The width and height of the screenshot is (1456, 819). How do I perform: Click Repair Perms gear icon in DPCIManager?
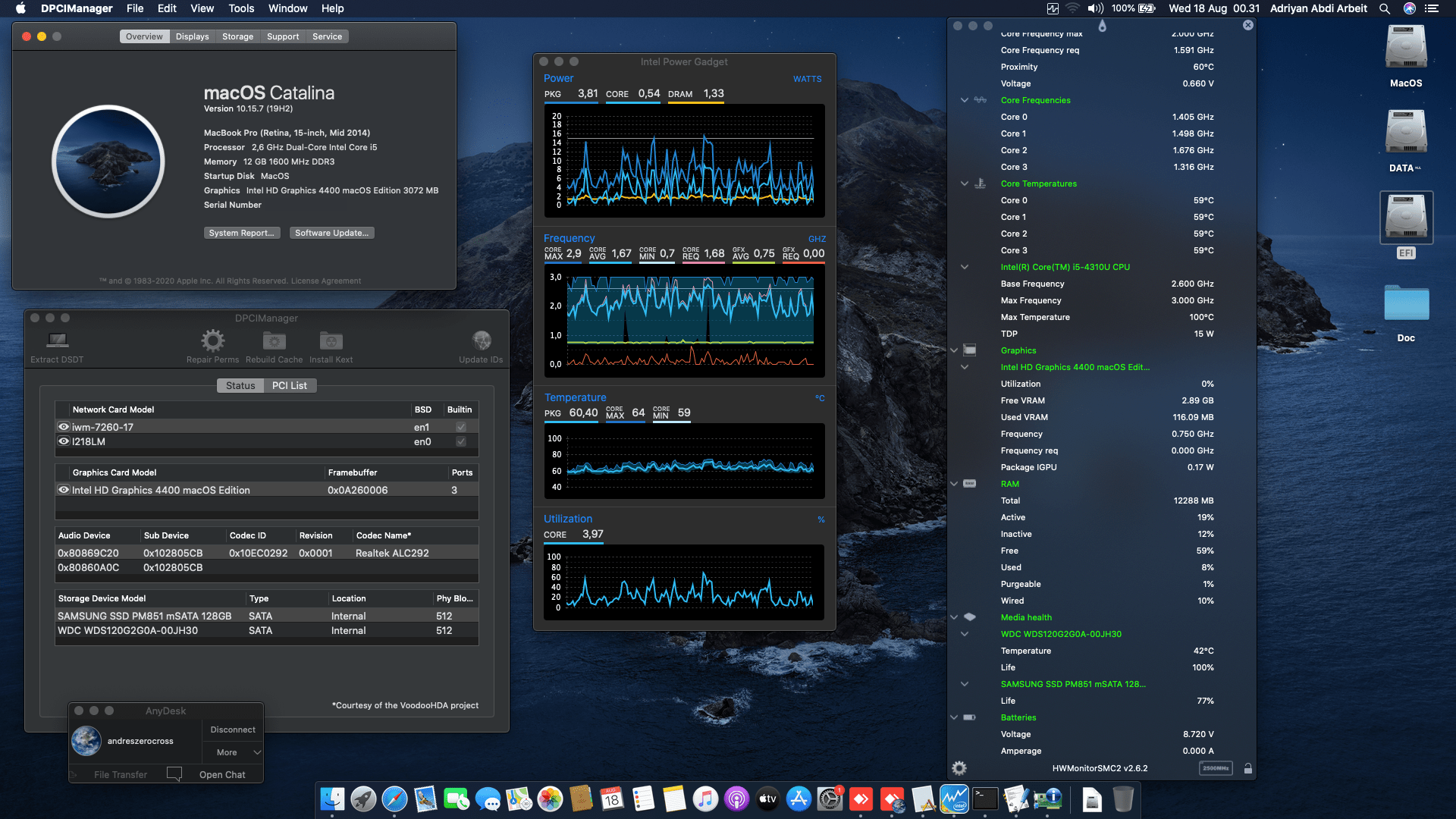[213, 340]
